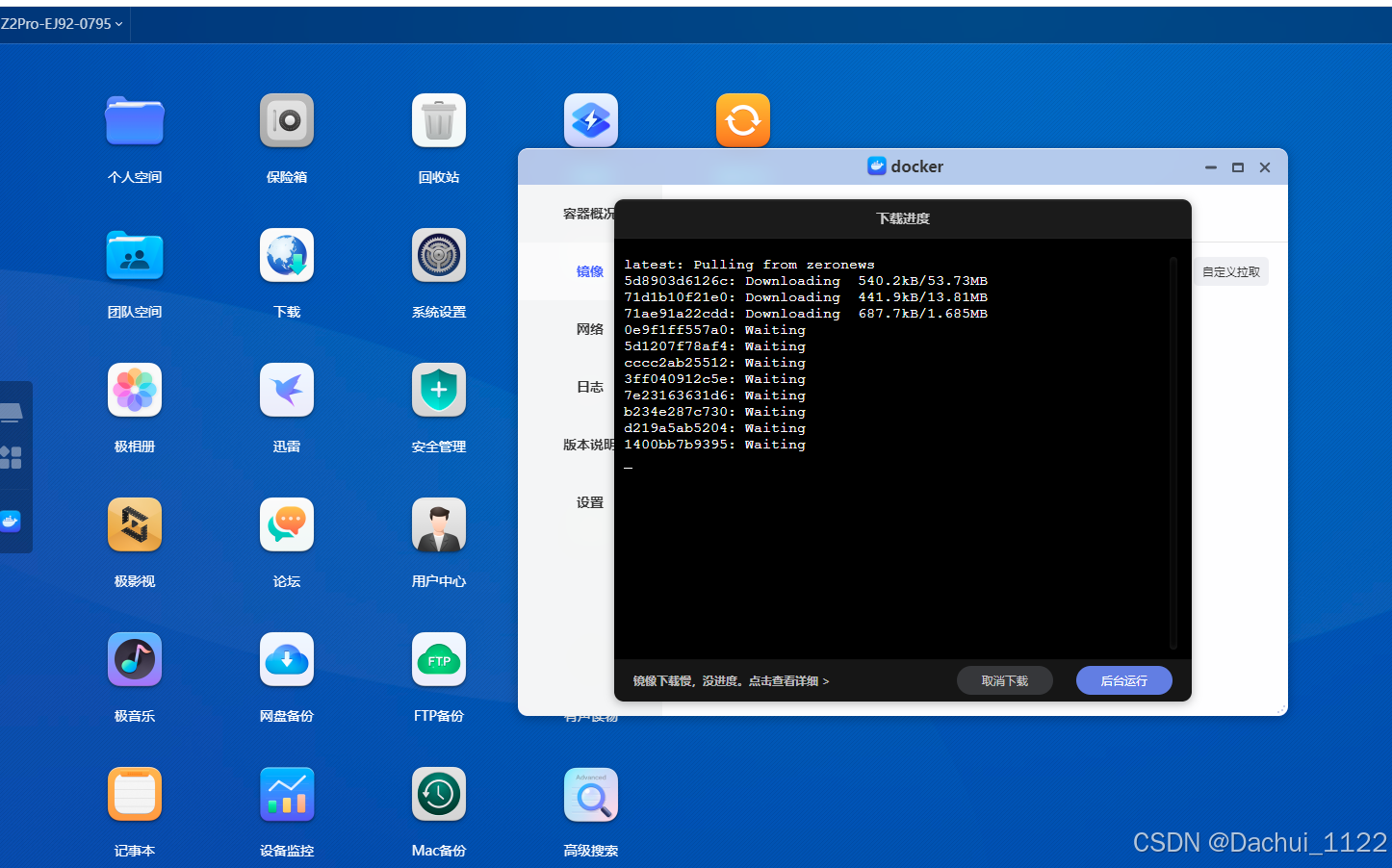Open 版本说明 tab in docker sidebar
Screen dimensions: 1392x868
[x=588, y=445]
